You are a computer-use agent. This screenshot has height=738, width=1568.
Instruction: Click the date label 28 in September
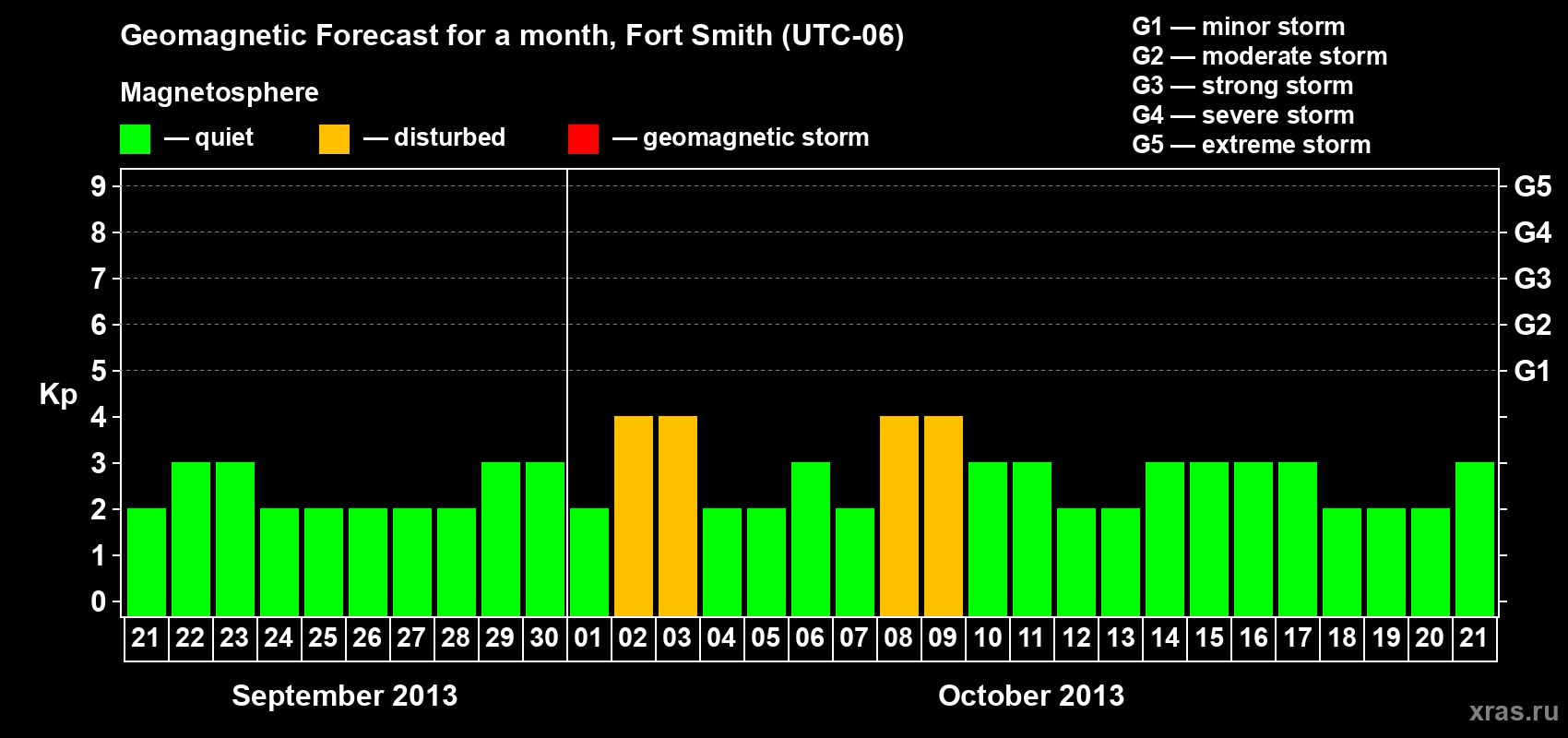pos(456,637)
